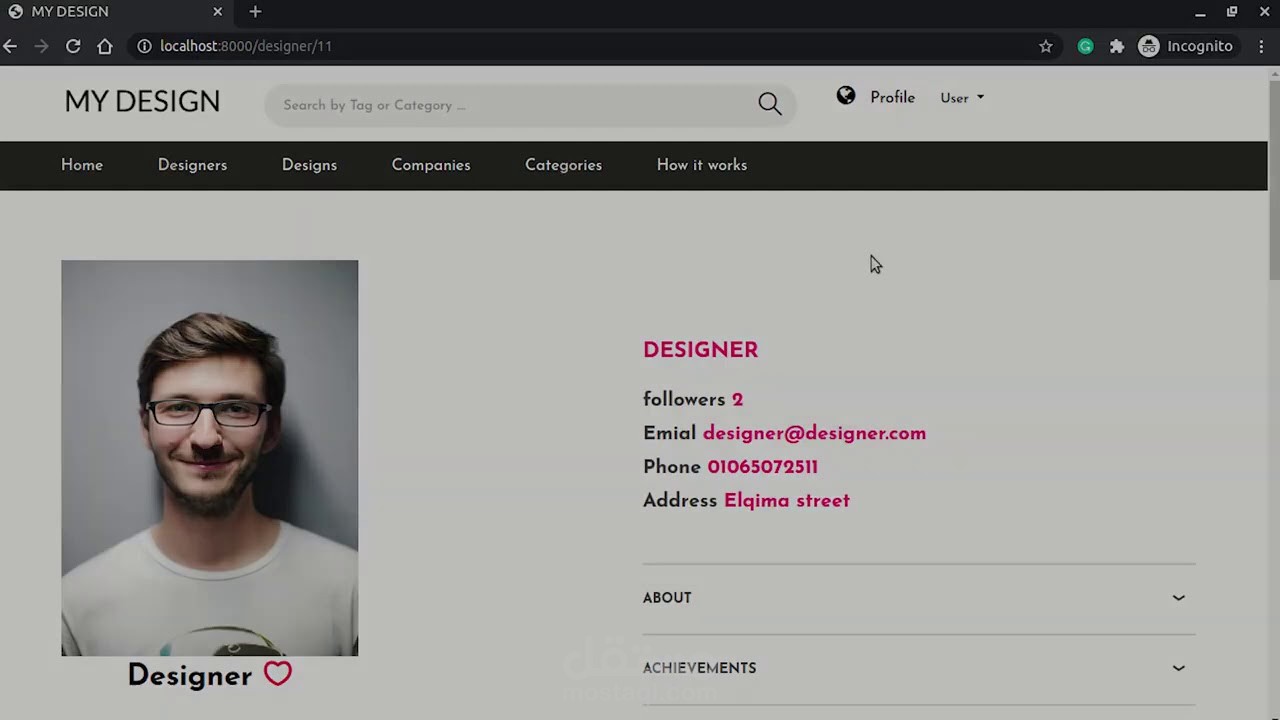Select Designers in the navigation bar
1280x720 pixels.
[192, 165]
